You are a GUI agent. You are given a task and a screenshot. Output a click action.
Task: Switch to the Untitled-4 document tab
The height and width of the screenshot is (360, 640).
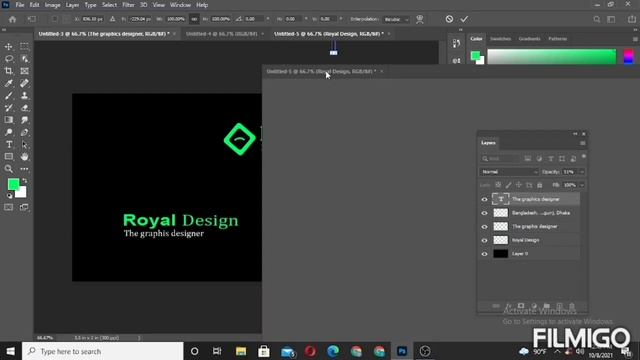click(x=222, y=34)
